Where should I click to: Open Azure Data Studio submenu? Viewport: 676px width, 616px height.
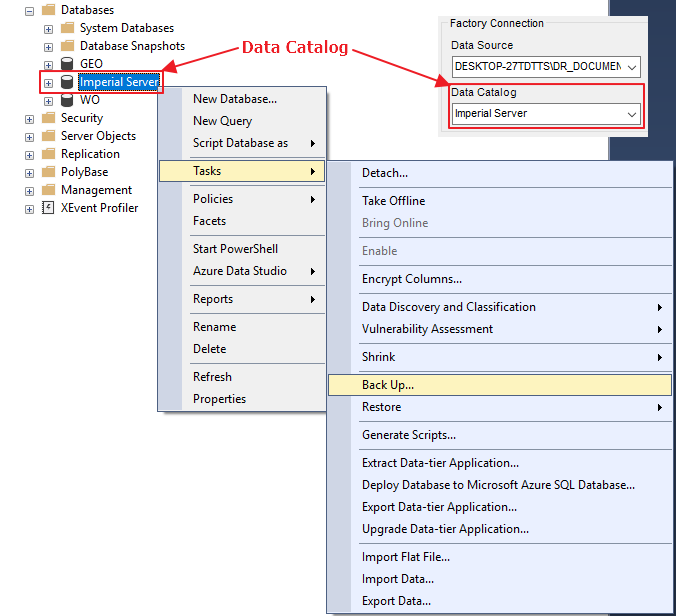tap(242, 271)
